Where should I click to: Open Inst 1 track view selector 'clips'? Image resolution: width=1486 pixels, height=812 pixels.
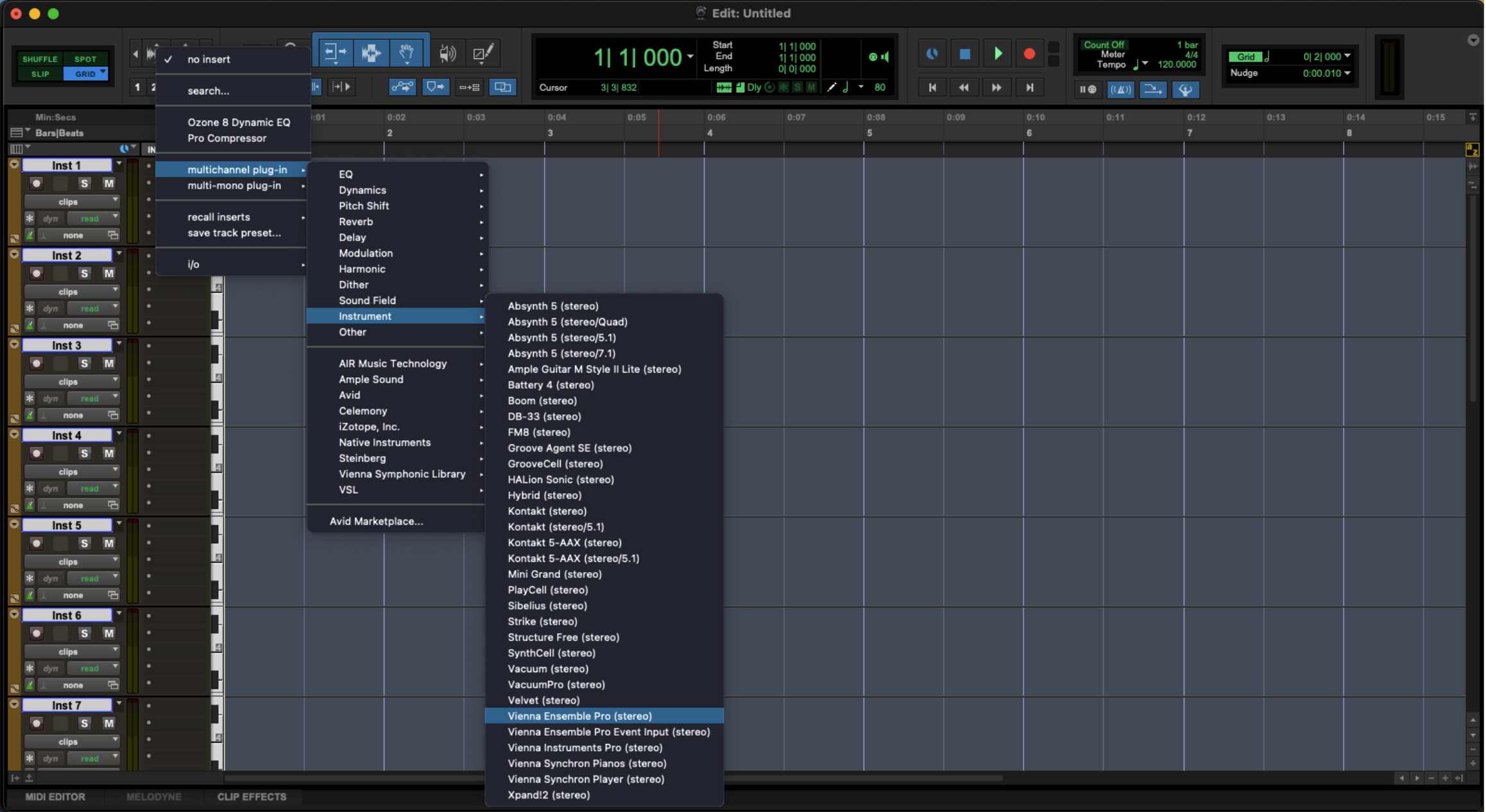coord(72,201)
